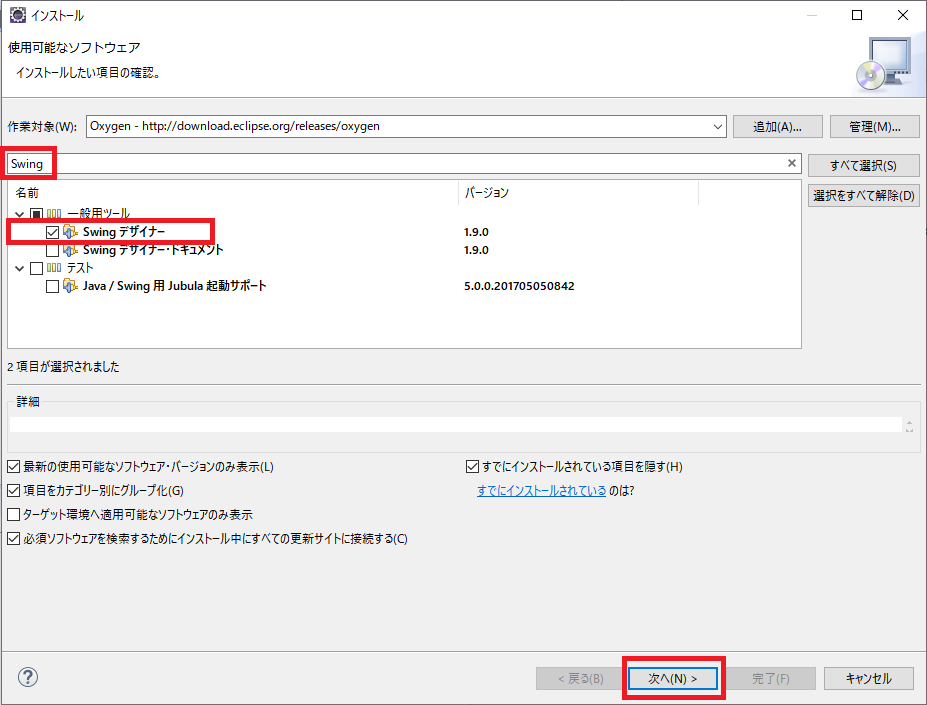Click the 追加(A)... button
This screenshot has width=927, height=705.
(x=777, y=127)
